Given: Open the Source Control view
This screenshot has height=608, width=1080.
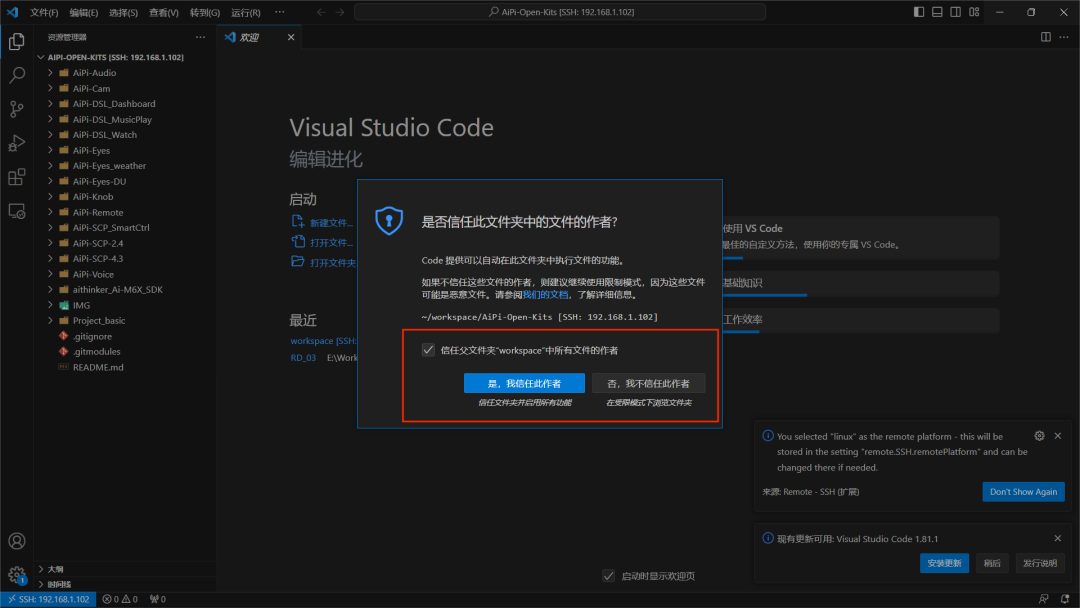Looking at the screenshot, I should point(17,109).
